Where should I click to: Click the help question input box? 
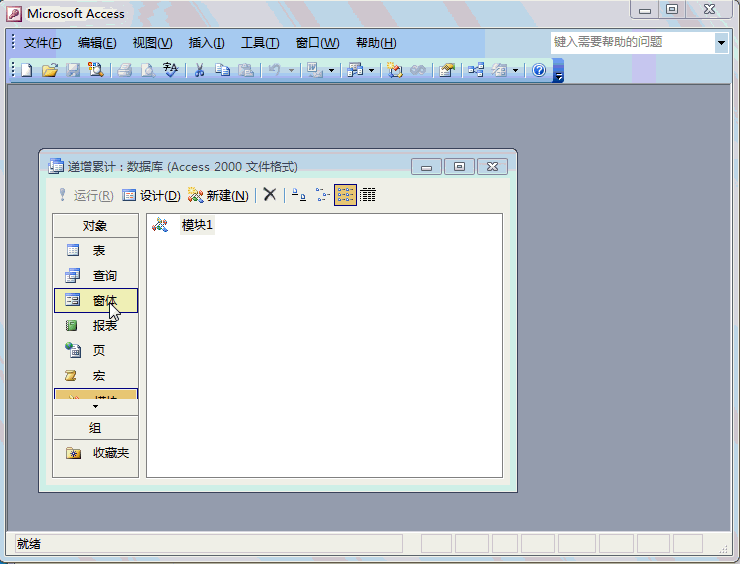tap(633, 42)
